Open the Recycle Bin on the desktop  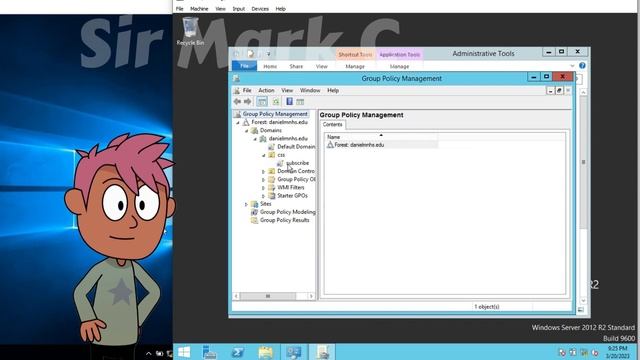pyautogui.click(x=190, y=31)
